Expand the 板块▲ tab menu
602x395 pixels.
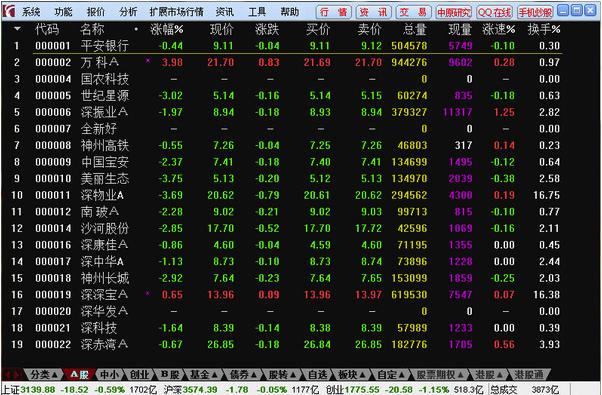click(351, 374)
